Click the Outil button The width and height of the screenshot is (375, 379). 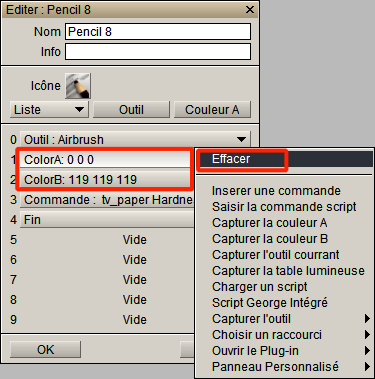coord(131,110)
